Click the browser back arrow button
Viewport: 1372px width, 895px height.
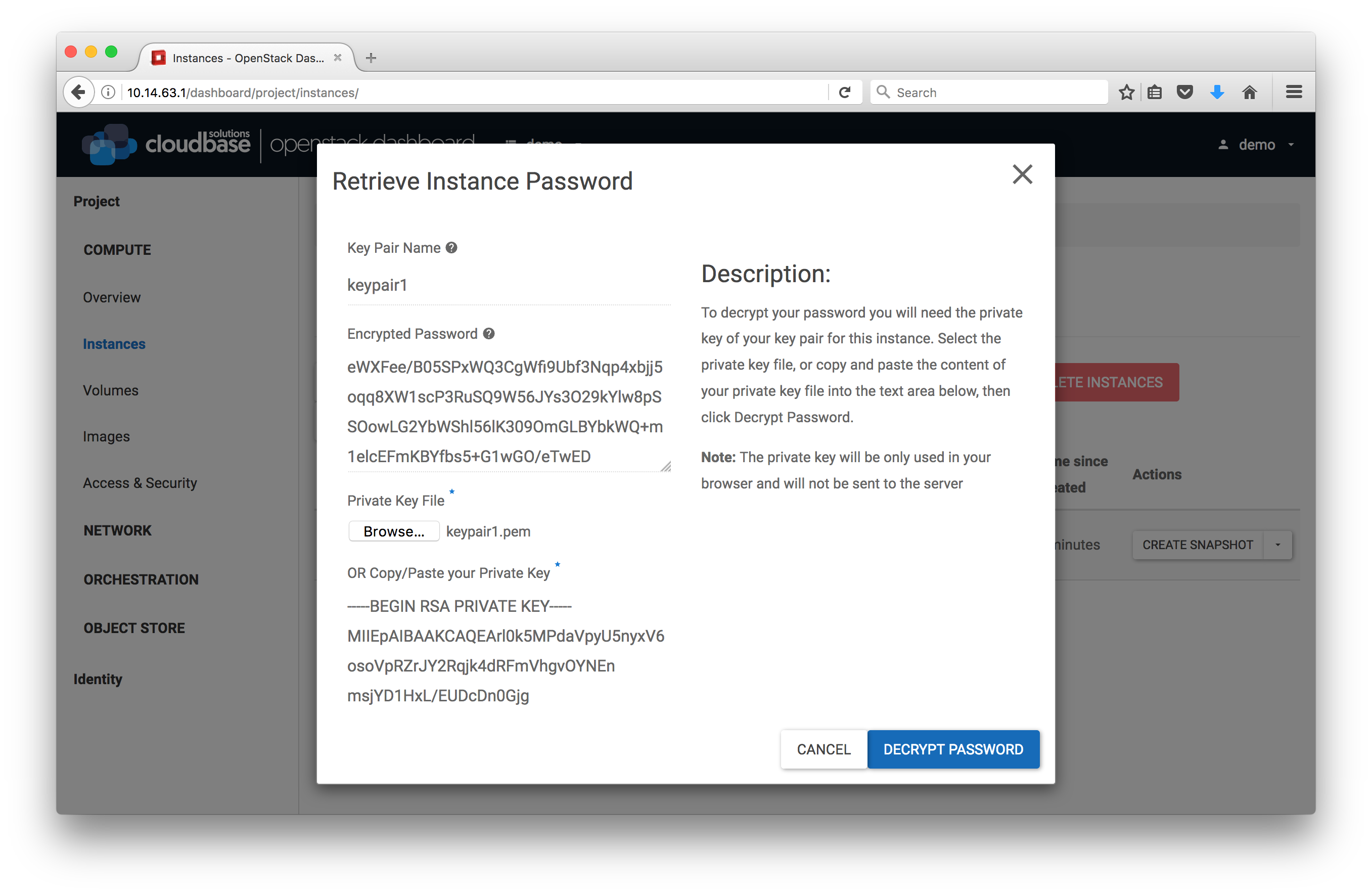coord(78,92)
